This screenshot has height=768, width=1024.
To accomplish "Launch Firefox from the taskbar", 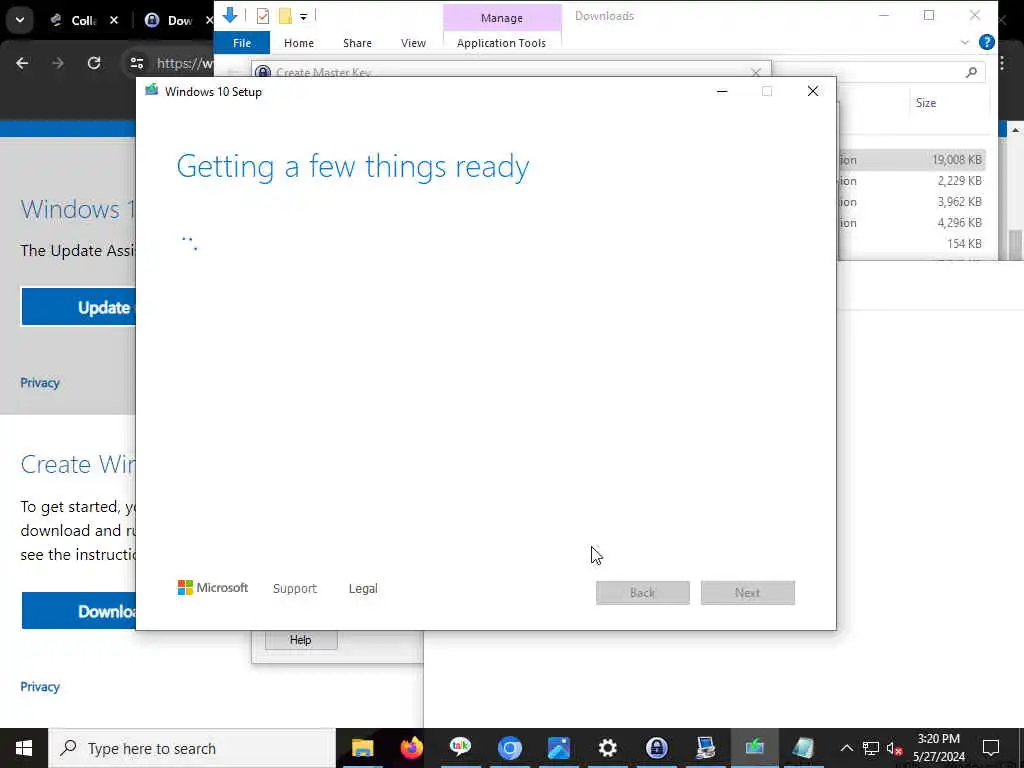I will (x=411, y=748).
